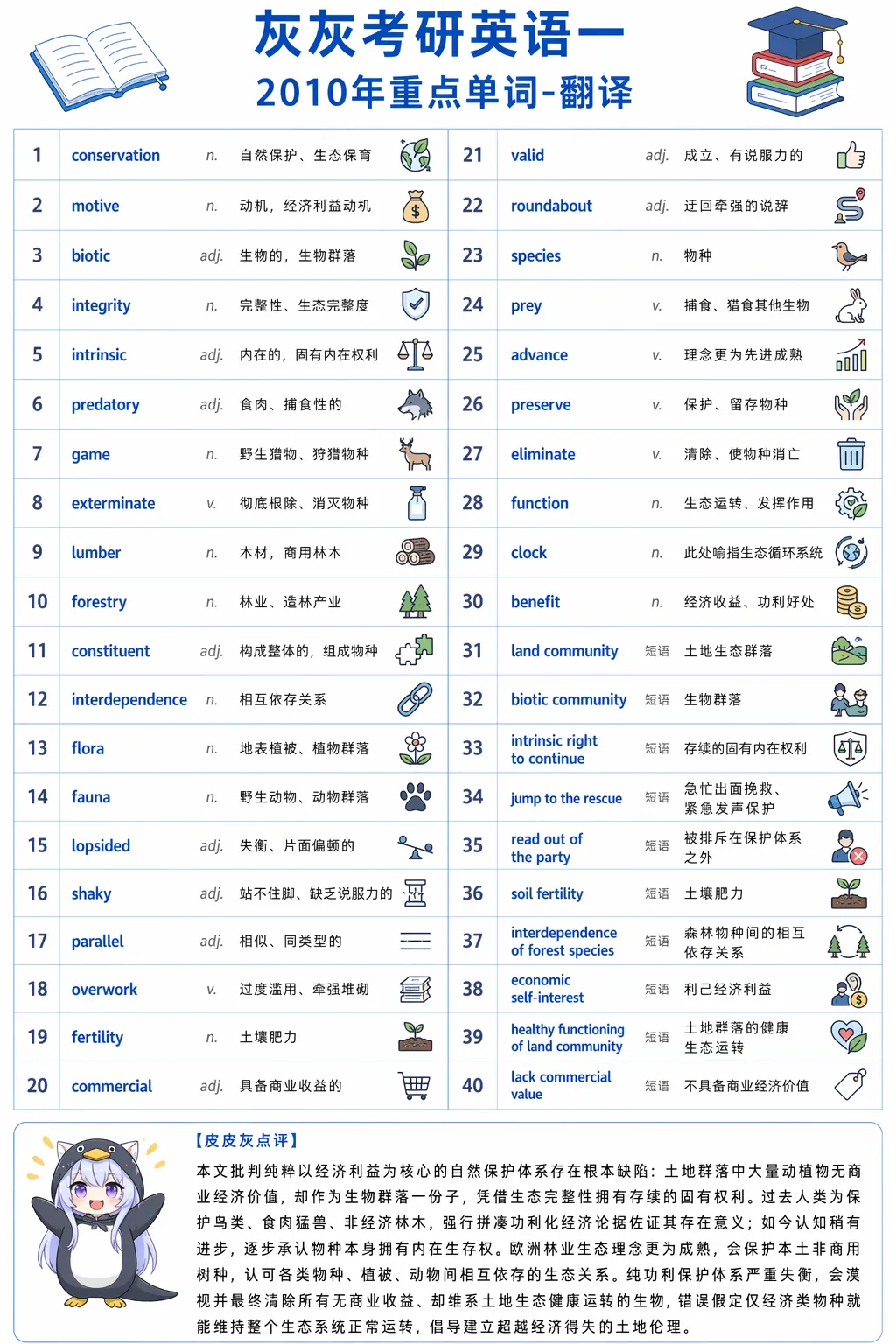Click the phrase intrinsic right to continue
Screen dimensions: 896x1344
[554, 749]
